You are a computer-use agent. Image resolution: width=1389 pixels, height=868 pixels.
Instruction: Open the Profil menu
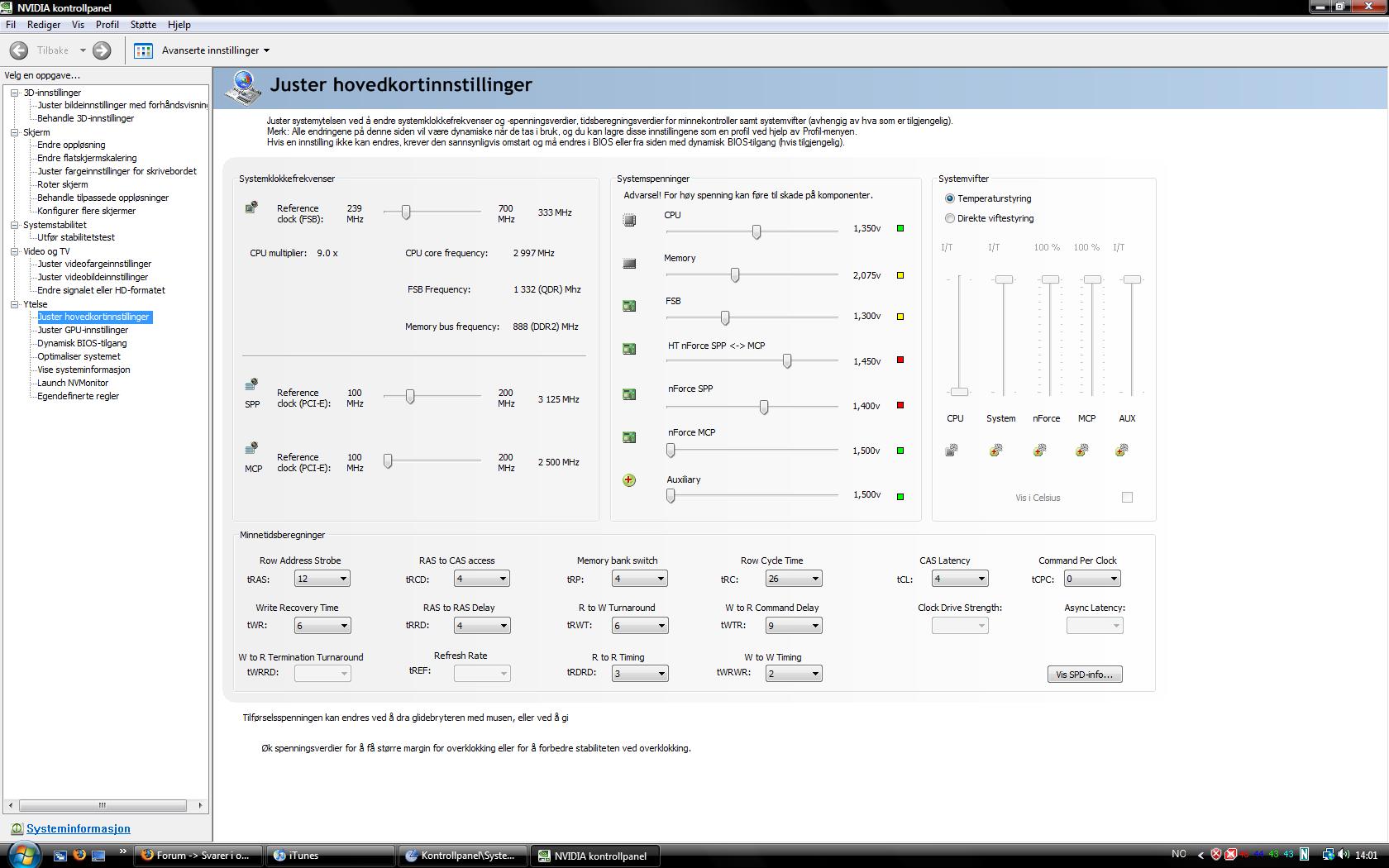point(107,25)
